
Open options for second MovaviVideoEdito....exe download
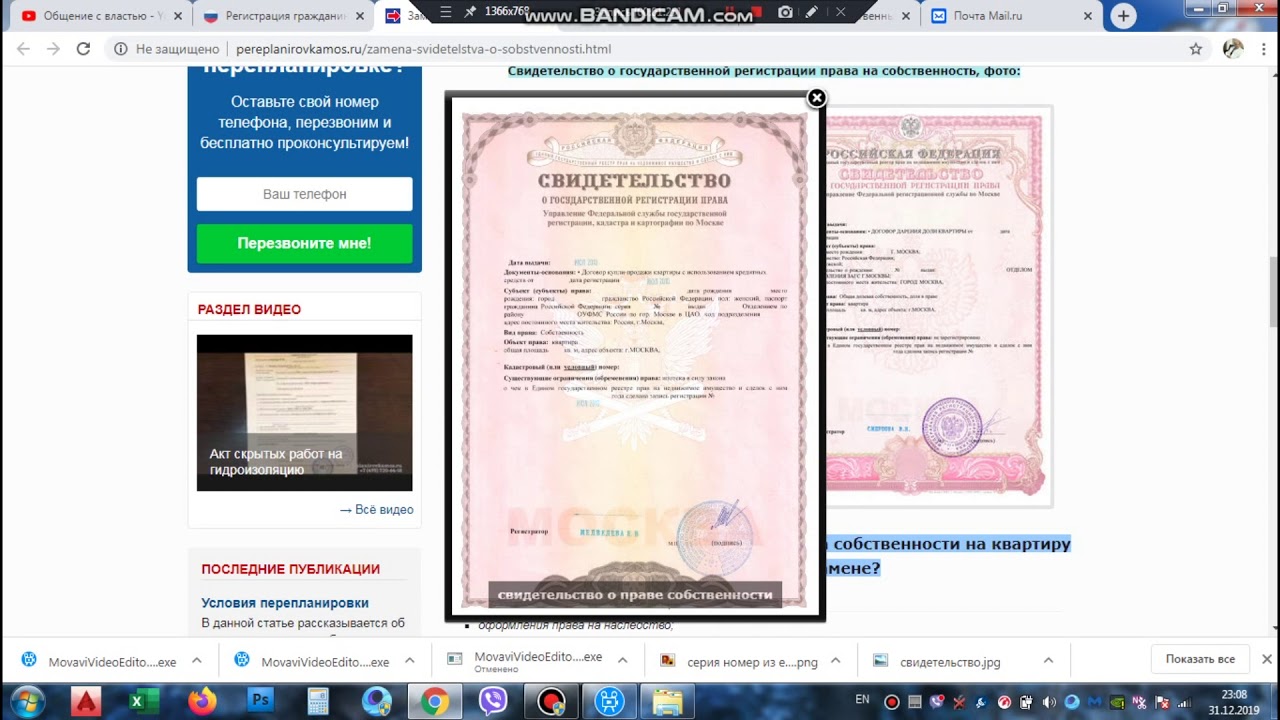point(409,661)
